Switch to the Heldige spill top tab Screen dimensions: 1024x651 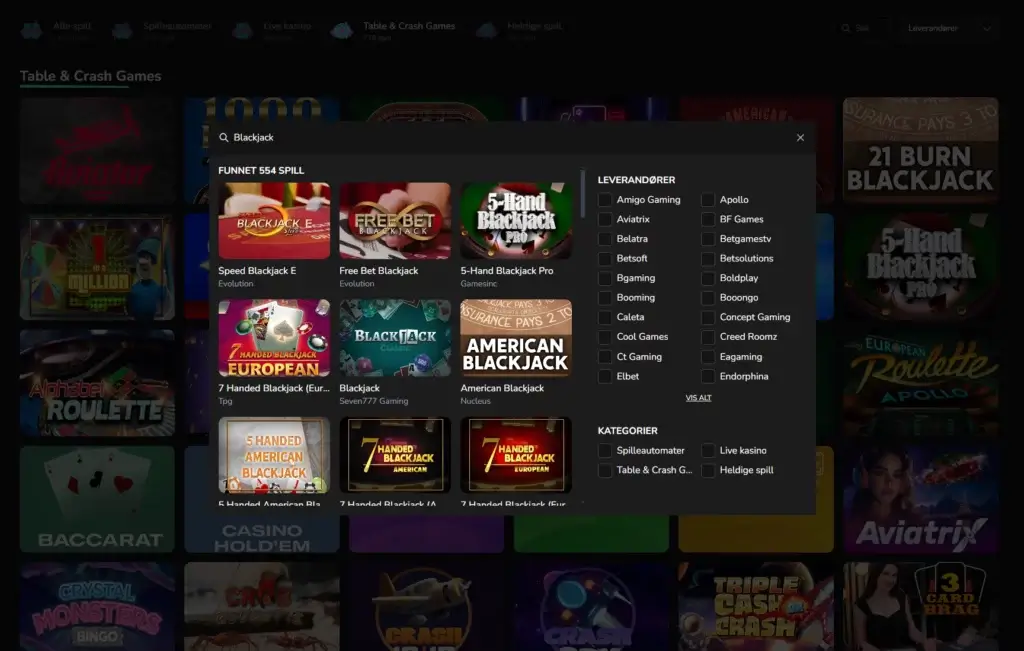(x=520, y=29)
